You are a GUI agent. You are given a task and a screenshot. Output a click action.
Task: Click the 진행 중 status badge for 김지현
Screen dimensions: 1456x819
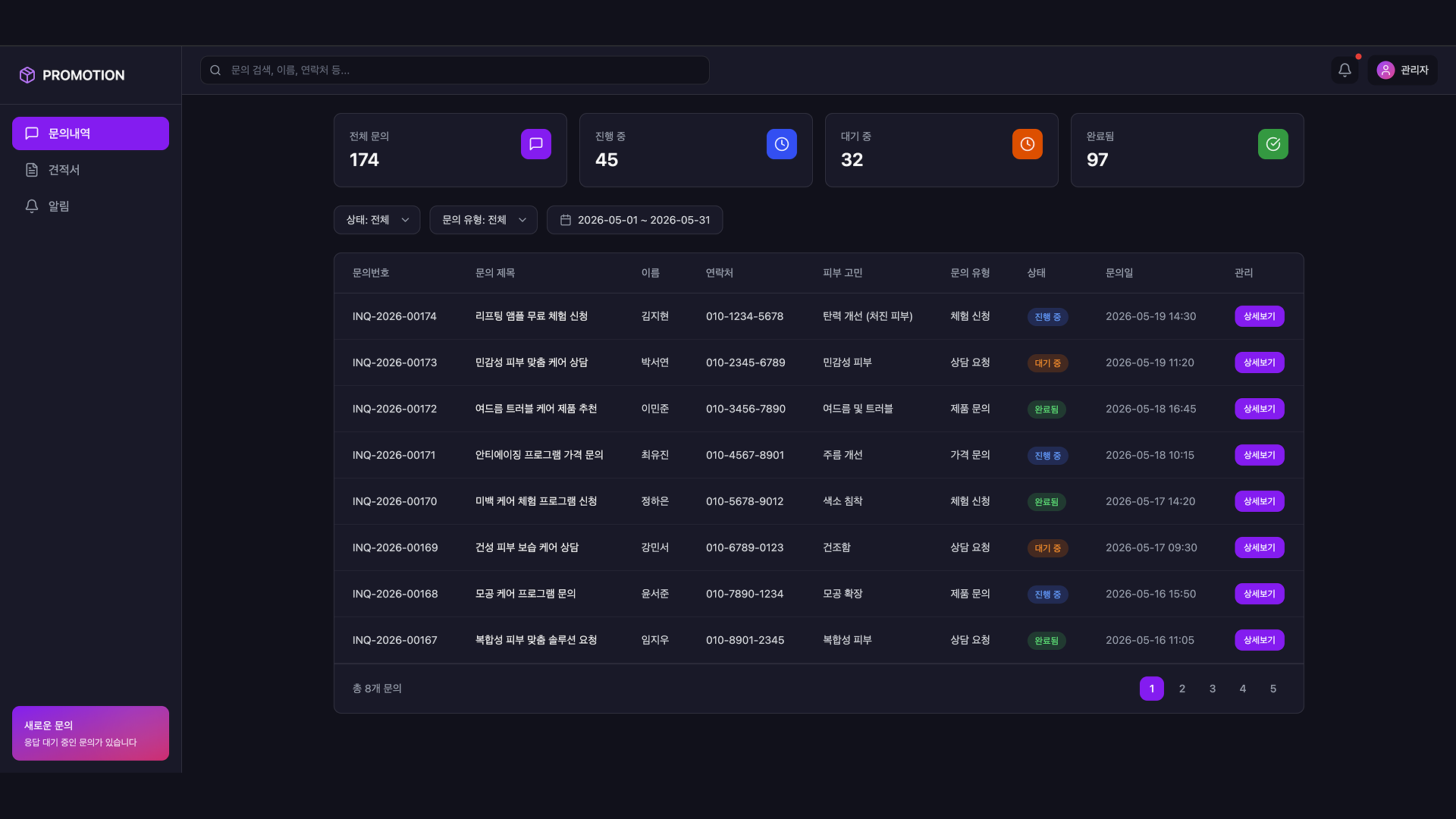pyautogui.click(x=1048, y=317)
